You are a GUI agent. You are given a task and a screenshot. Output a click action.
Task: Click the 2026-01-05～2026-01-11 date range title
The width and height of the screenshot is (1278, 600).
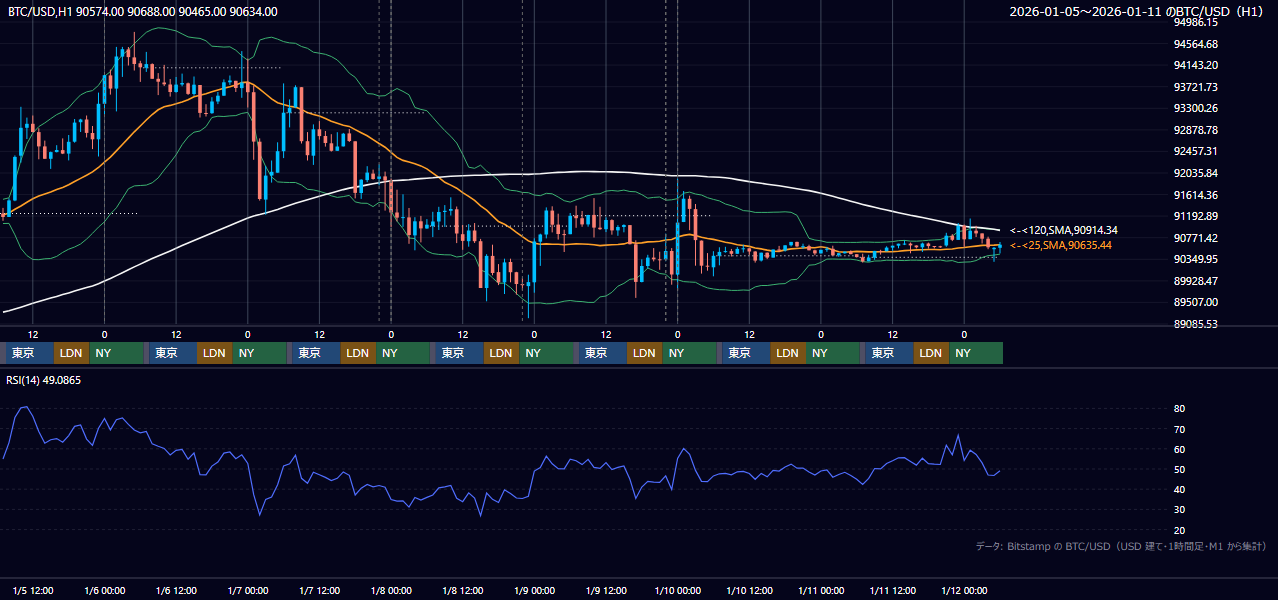1138,12
